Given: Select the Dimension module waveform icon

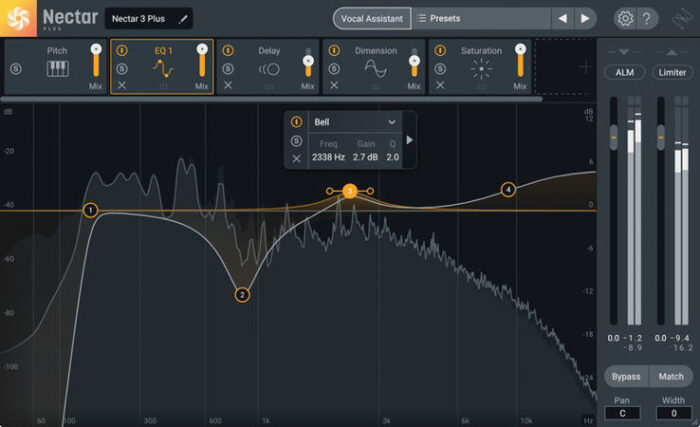Looking at the screenshot, I should pyautogui.click(x=375, y=68).
